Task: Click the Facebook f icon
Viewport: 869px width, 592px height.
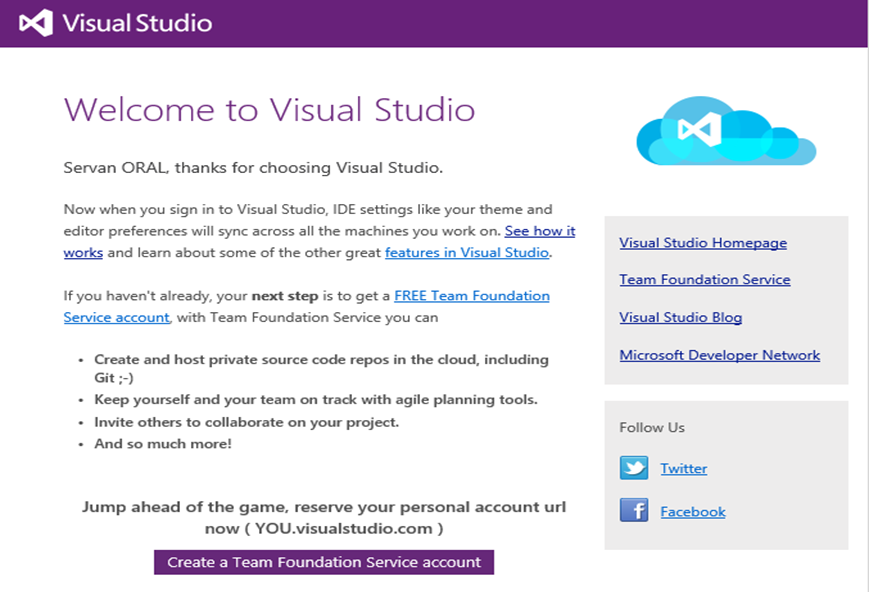Action: 634,510
